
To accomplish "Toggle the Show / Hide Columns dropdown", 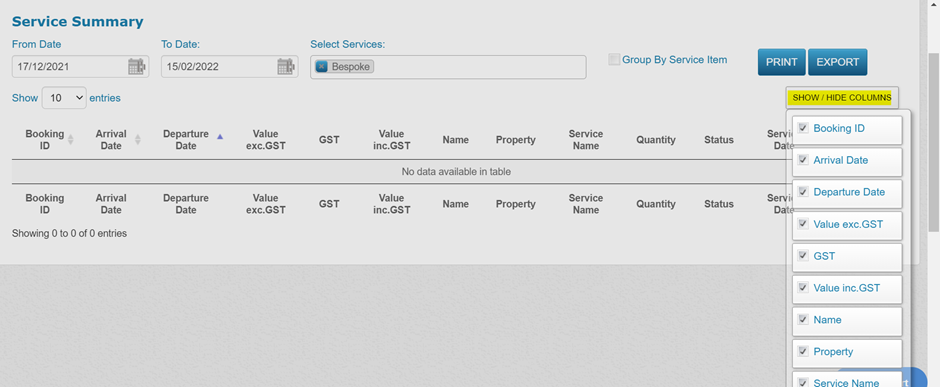I will pyautogui.click(x=842, y=98).
